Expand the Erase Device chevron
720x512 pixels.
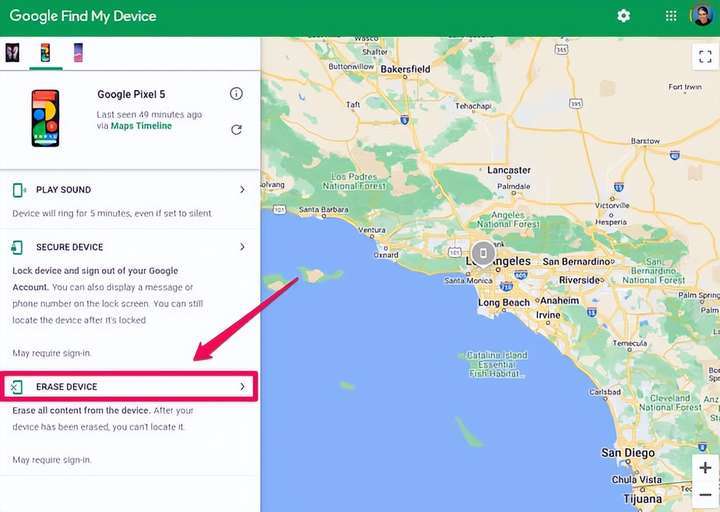(242, 387)
